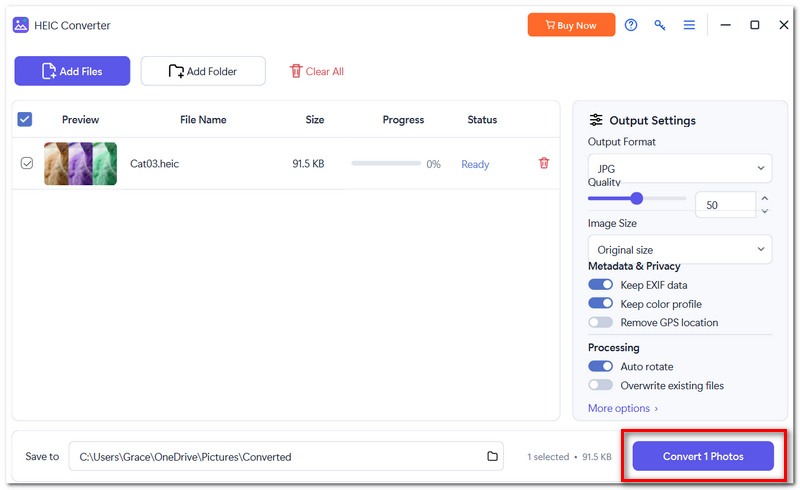
Task: Enable Remove GPS location switch
Action: (601, 322)
